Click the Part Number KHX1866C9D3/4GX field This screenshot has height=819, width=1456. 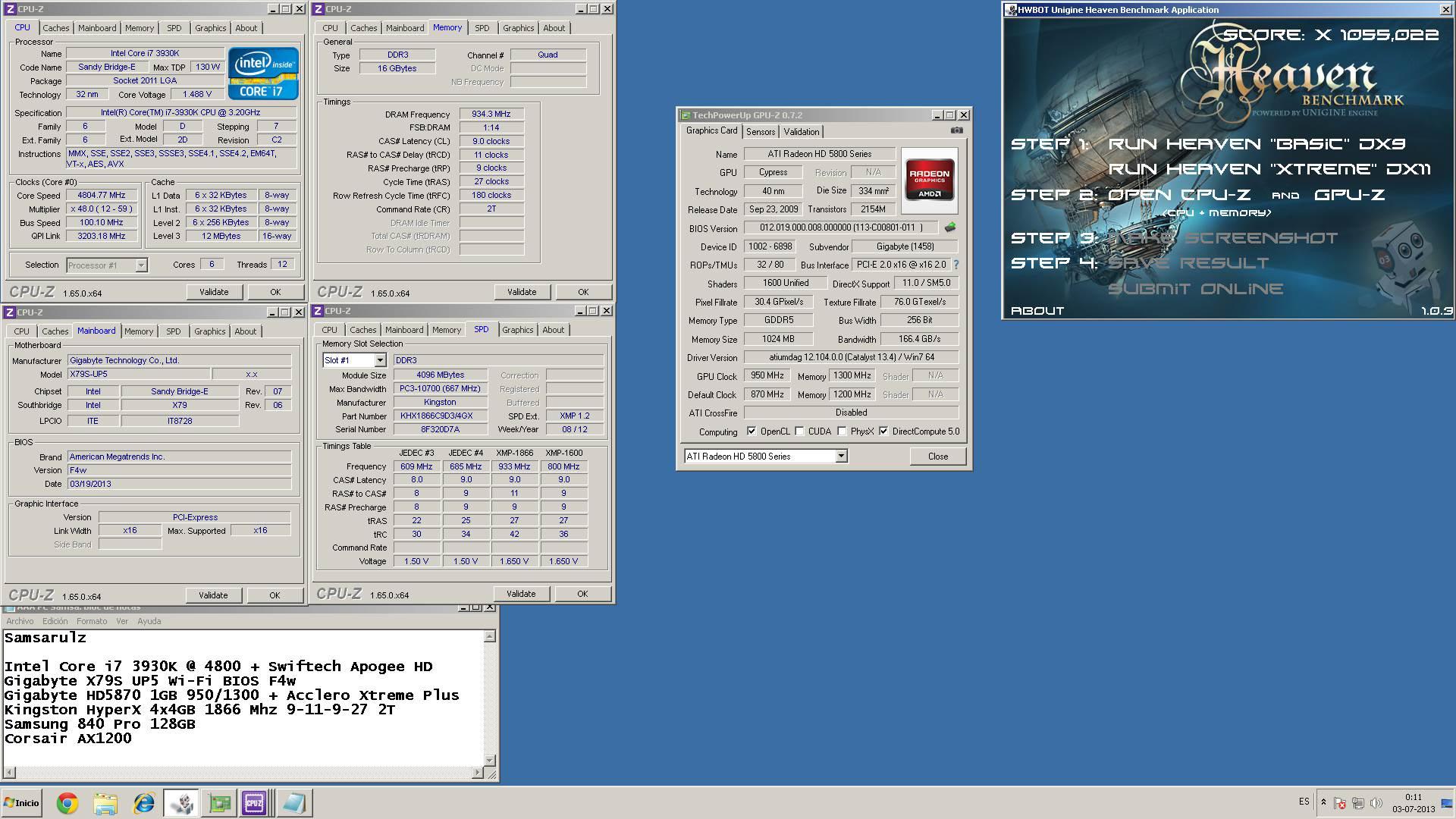(x=440, y=416)
